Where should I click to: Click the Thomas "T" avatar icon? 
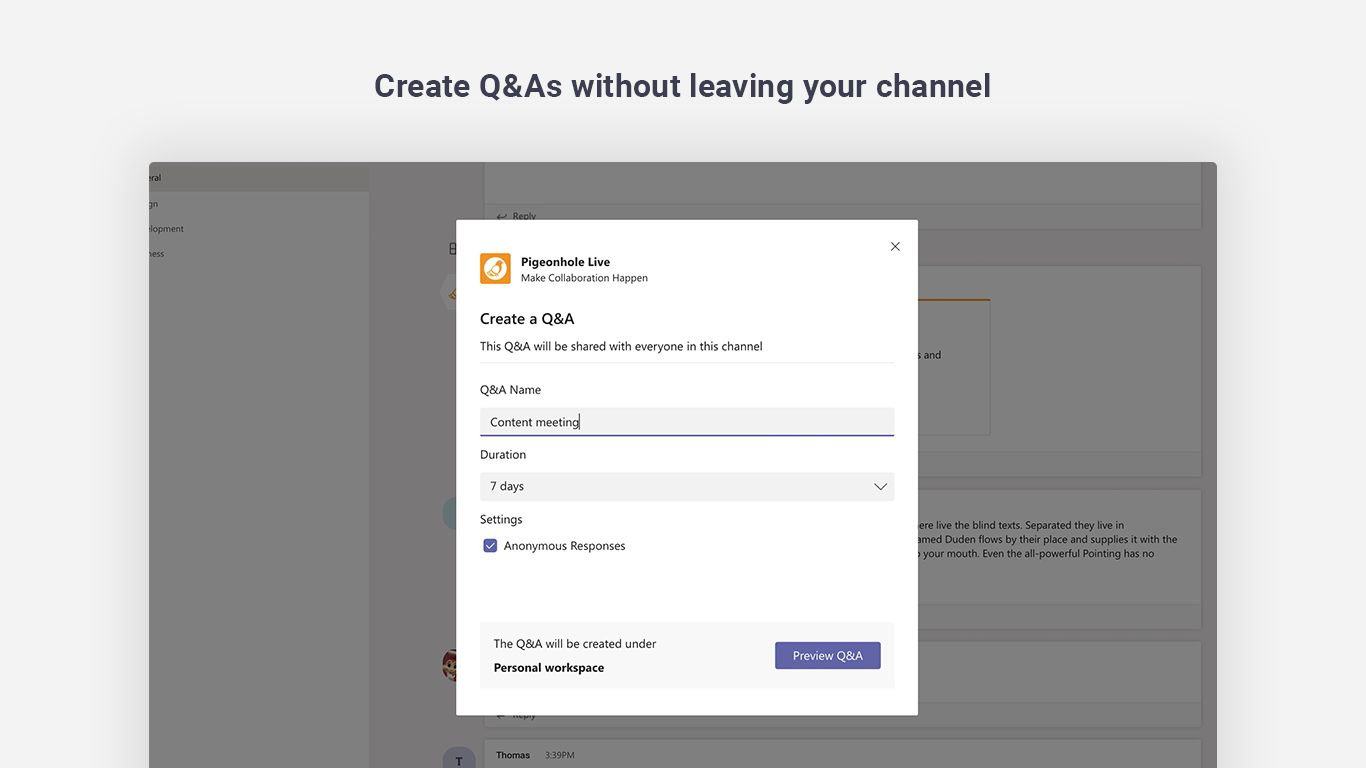(458, 757)
